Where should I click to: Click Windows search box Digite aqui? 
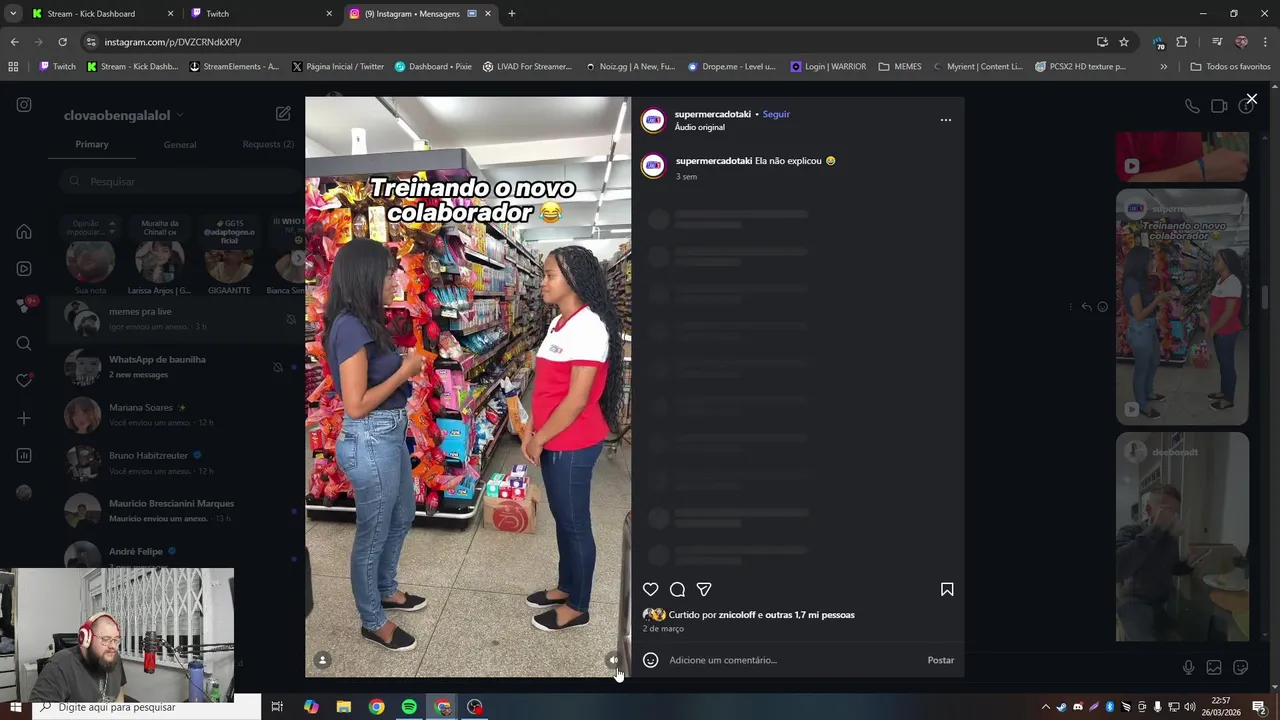click(148, 707)
